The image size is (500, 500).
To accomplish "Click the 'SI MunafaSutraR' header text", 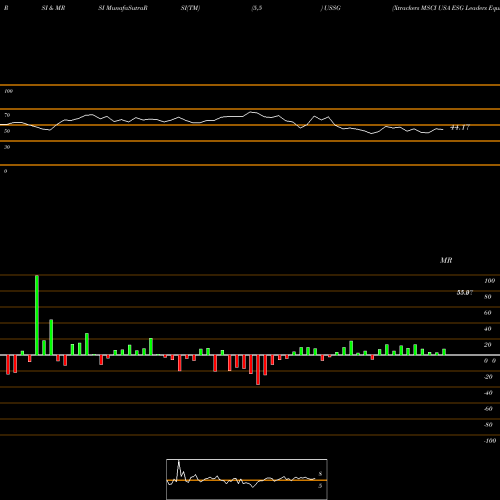I will [x=123, y=8].
